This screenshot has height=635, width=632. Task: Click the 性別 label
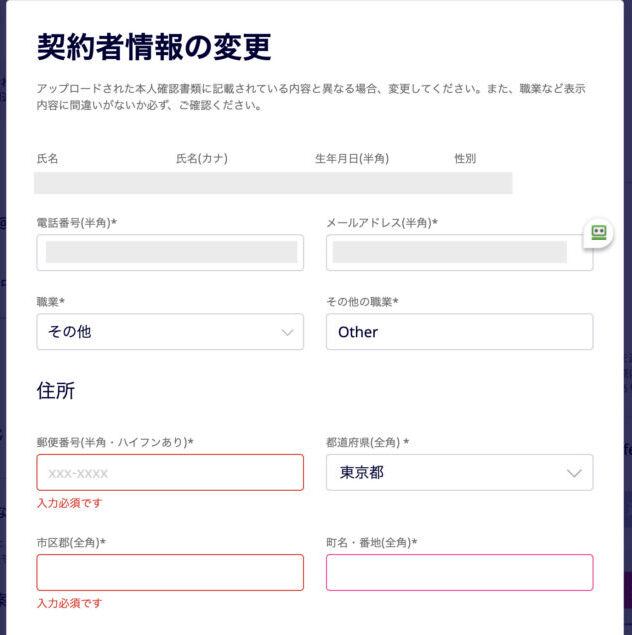point(465,158)
